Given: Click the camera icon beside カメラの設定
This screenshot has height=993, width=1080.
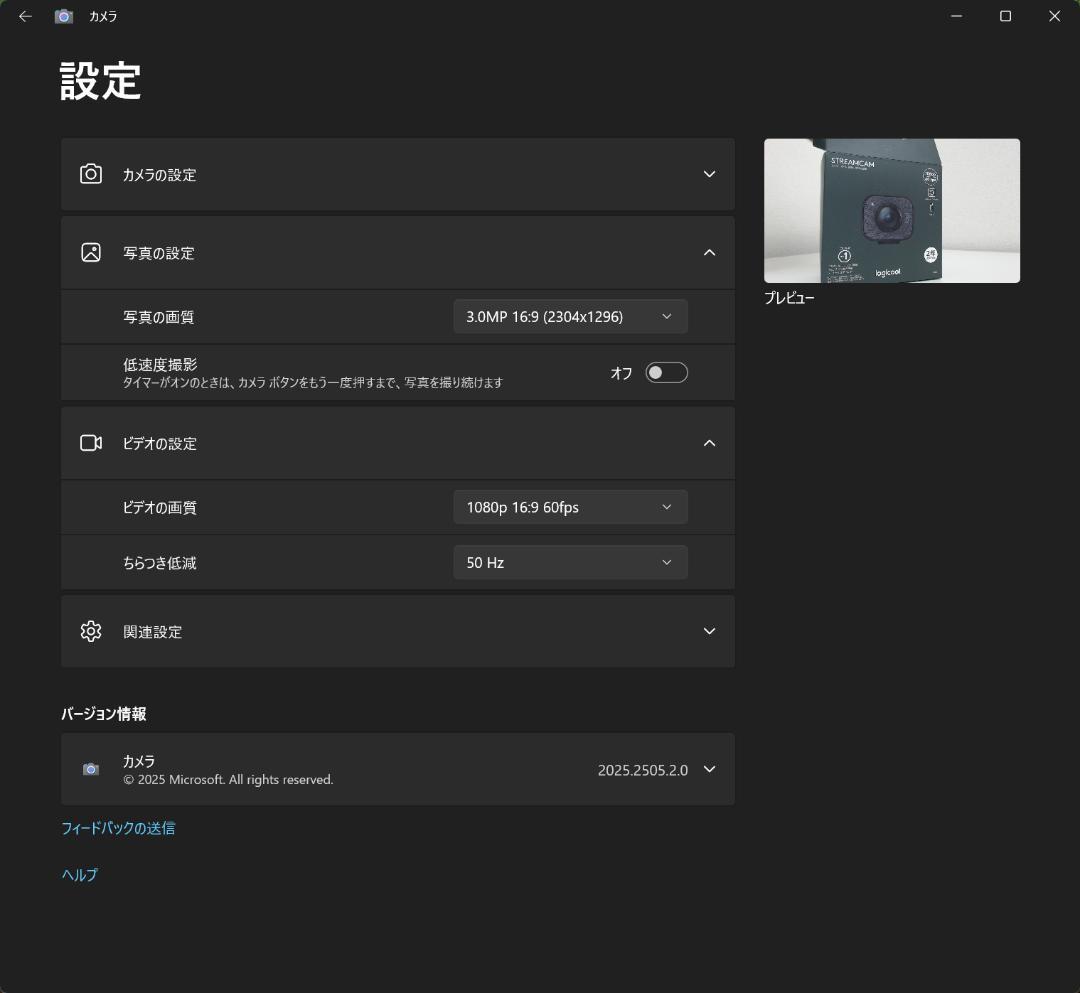Looking at the screenshot, I should (x=91, y=174).
